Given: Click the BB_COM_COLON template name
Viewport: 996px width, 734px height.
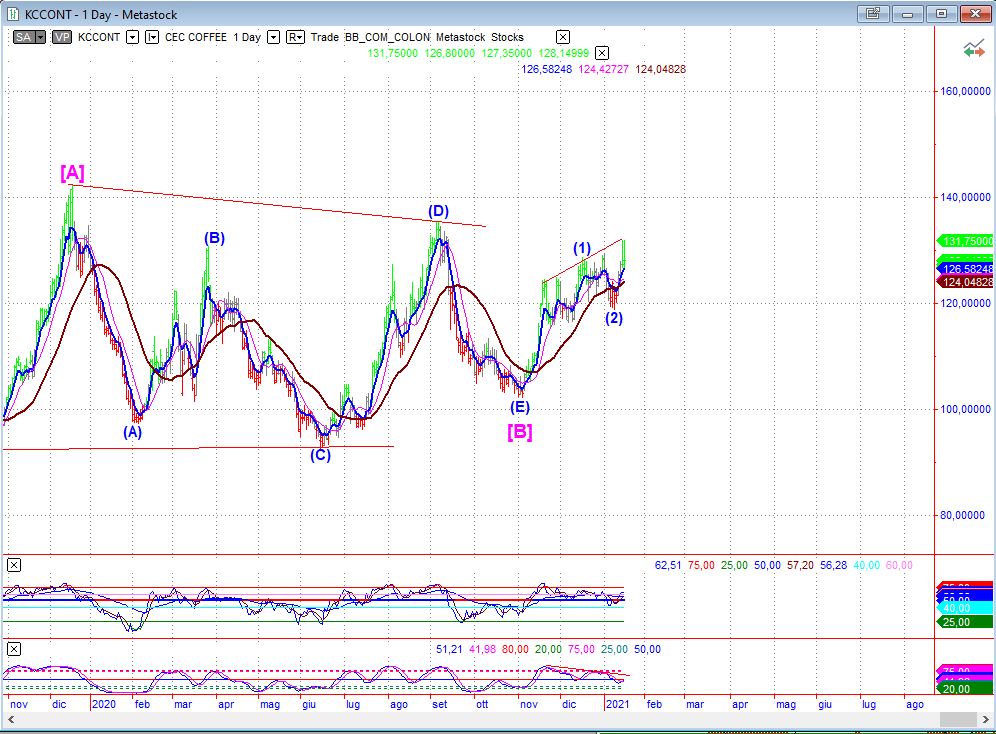Looking at the screenshot, I should point(387,37).
